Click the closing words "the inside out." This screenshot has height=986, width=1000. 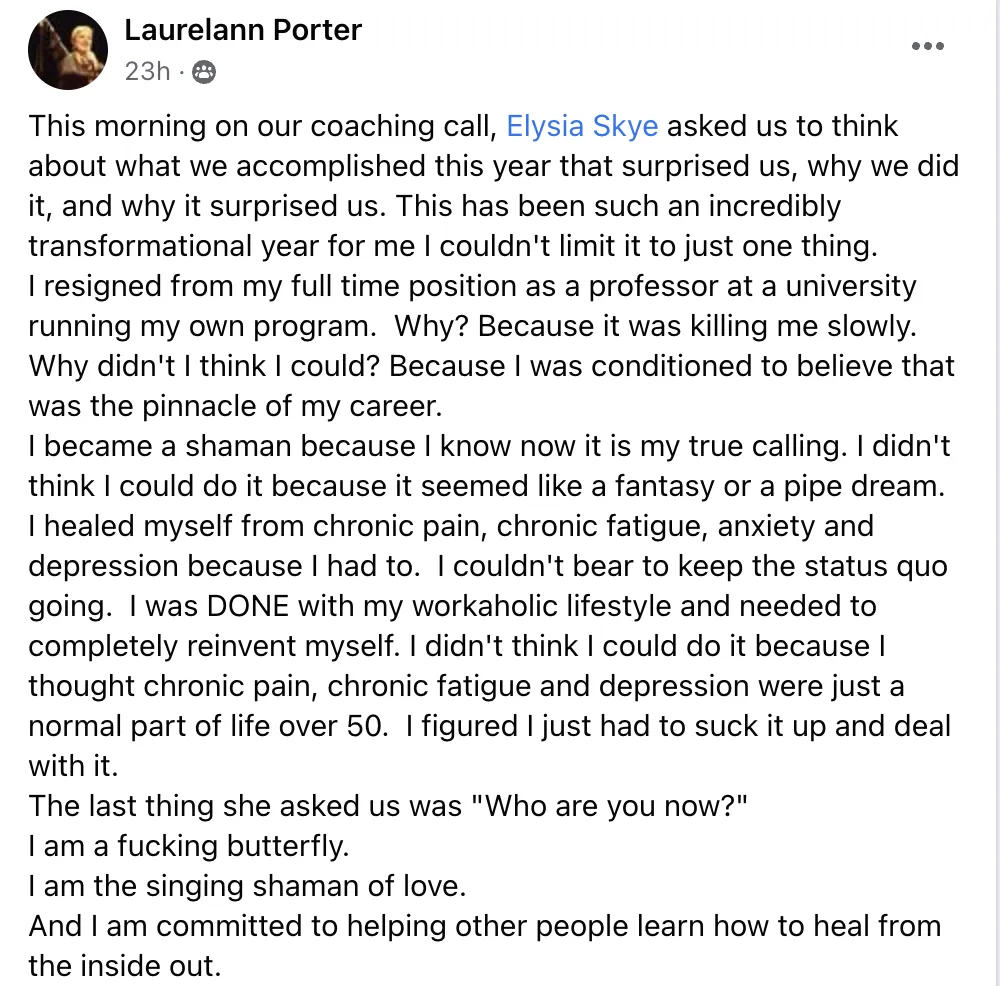(124, 966)
